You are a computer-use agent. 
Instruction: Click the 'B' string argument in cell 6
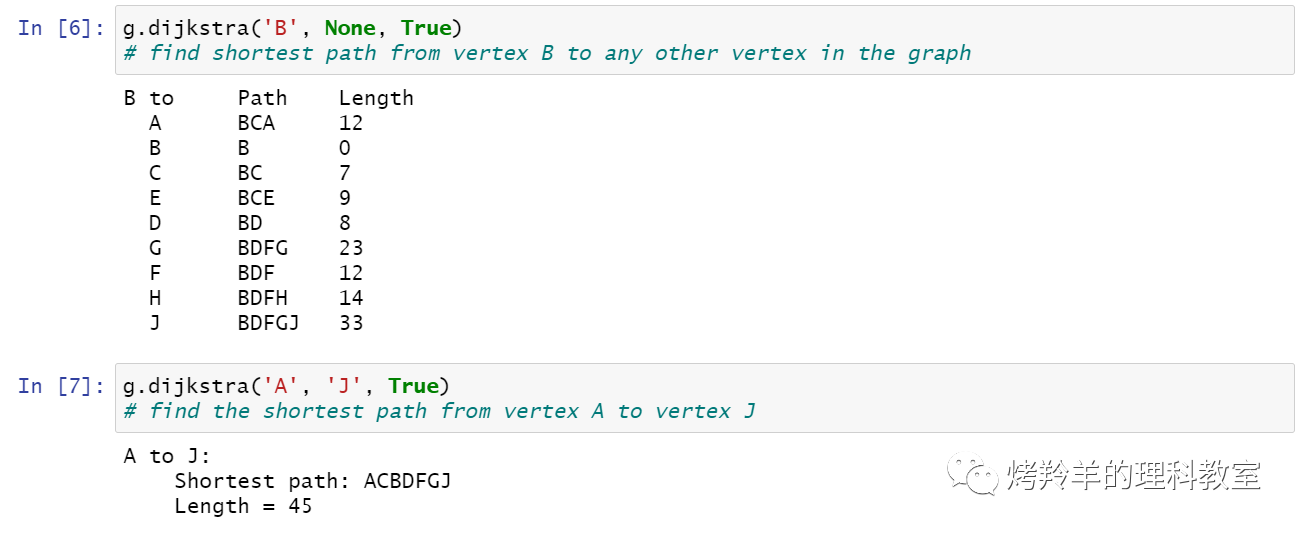point(274,28)
